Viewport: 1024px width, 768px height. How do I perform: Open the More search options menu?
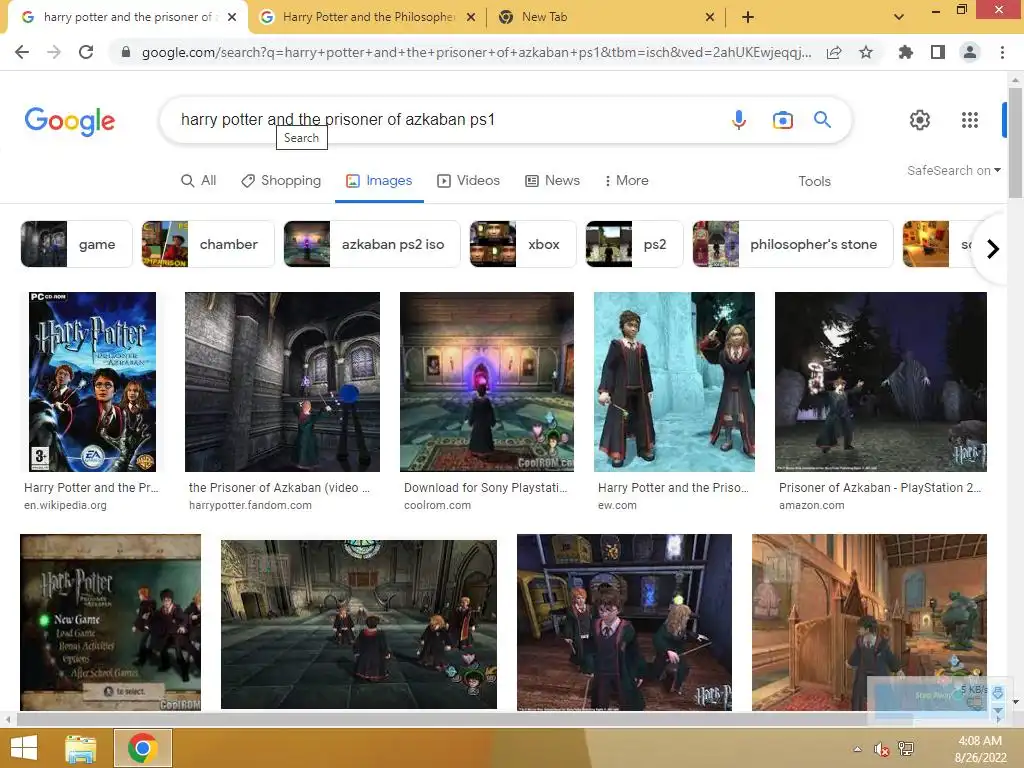[626, 180]
